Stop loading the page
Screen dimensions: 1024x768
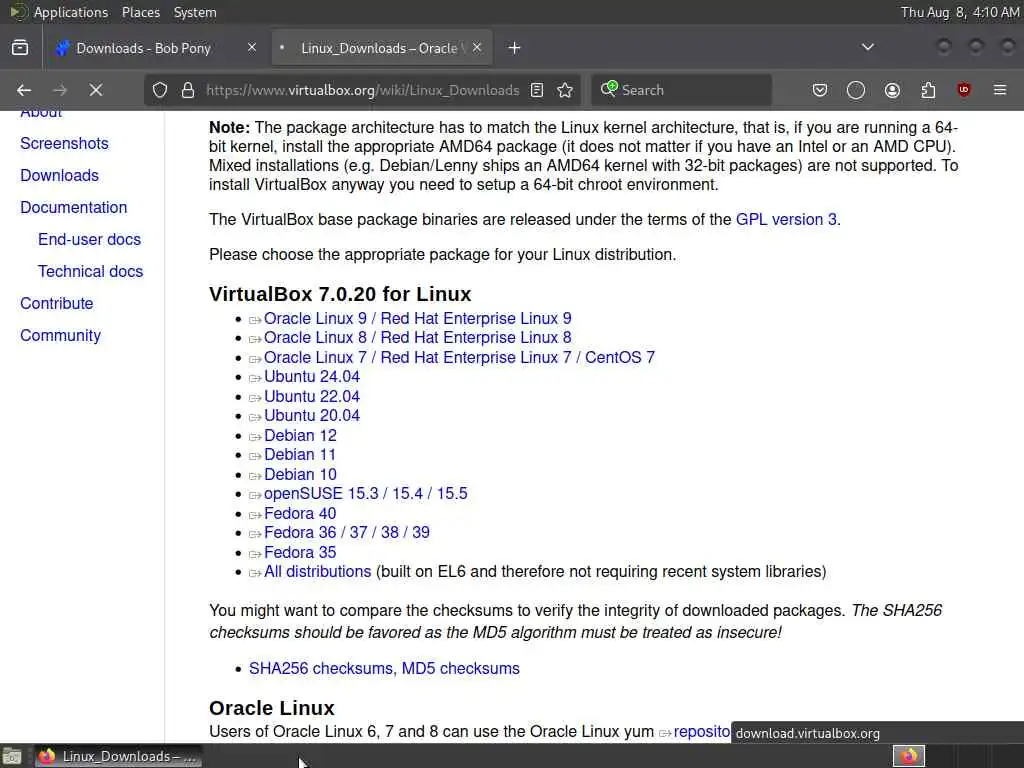(96, 90)
